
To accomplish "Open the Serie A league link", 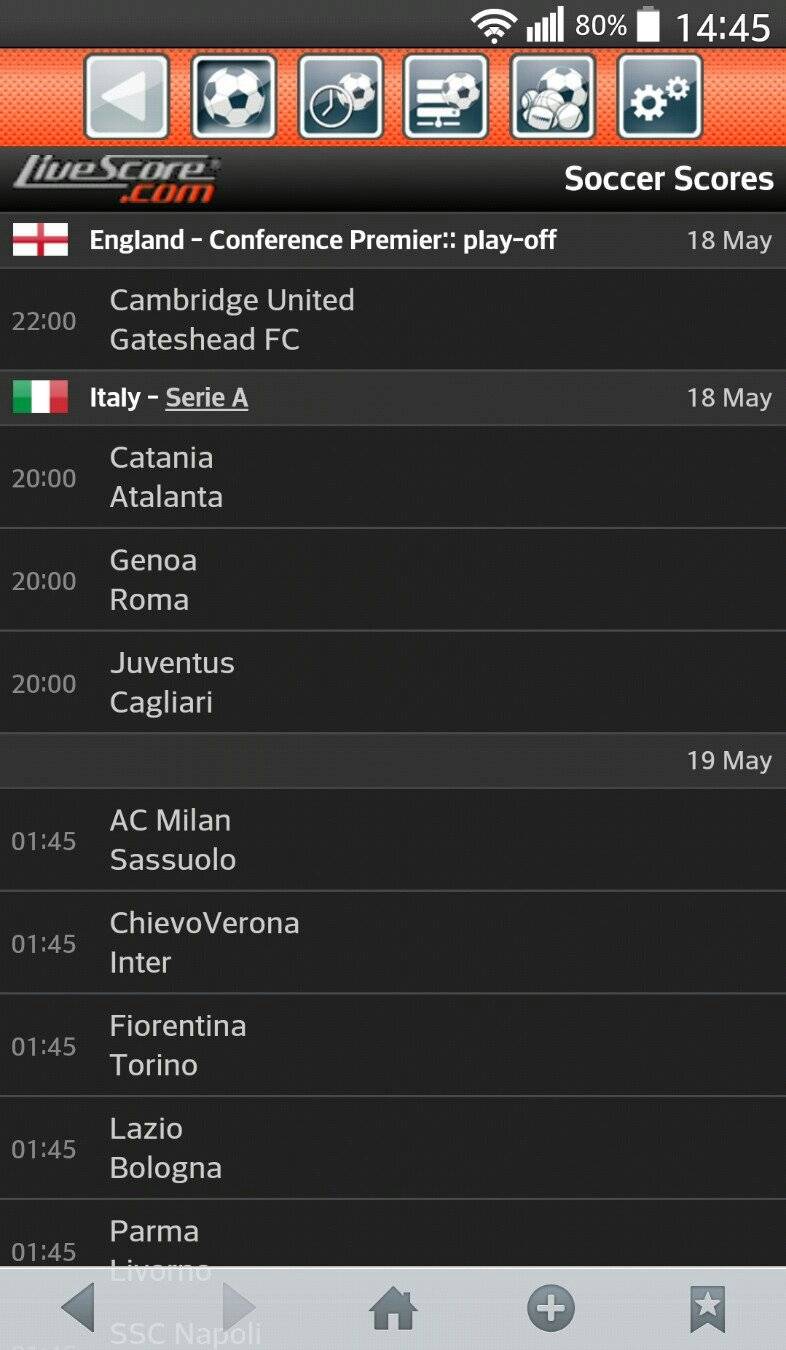I will (x=207, y=398).
